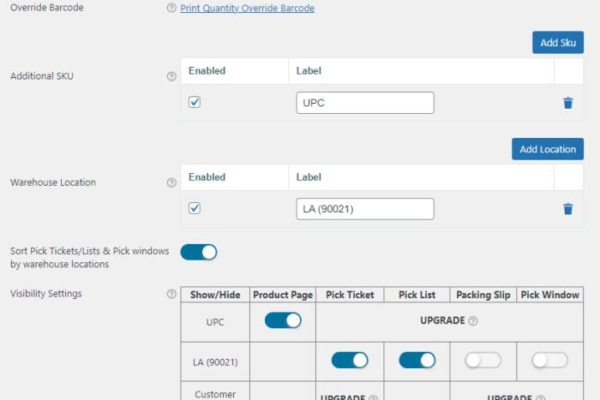This screenshot has height=400, width=600.
Task: Turn off LA (90021) Pick List toggle
Action: coord(417,360)
